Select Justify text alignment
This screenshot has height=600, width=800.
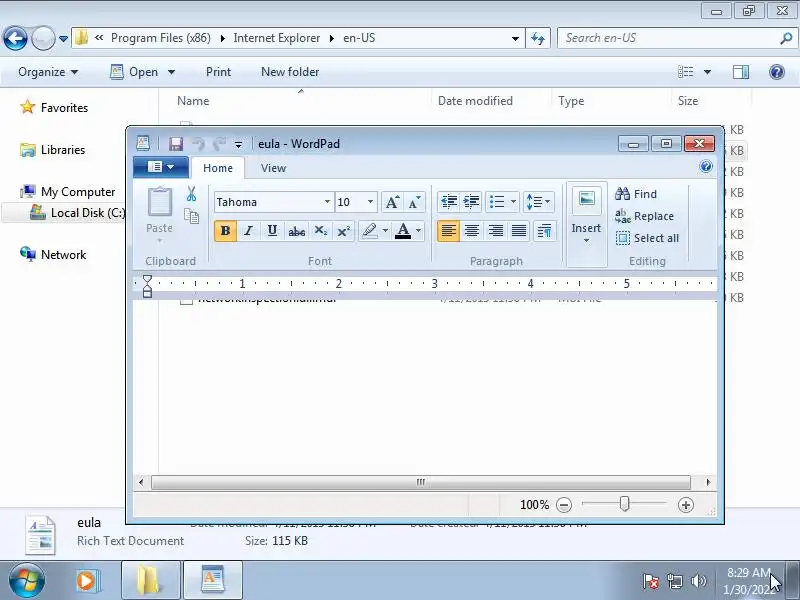(x=519, y=231)
